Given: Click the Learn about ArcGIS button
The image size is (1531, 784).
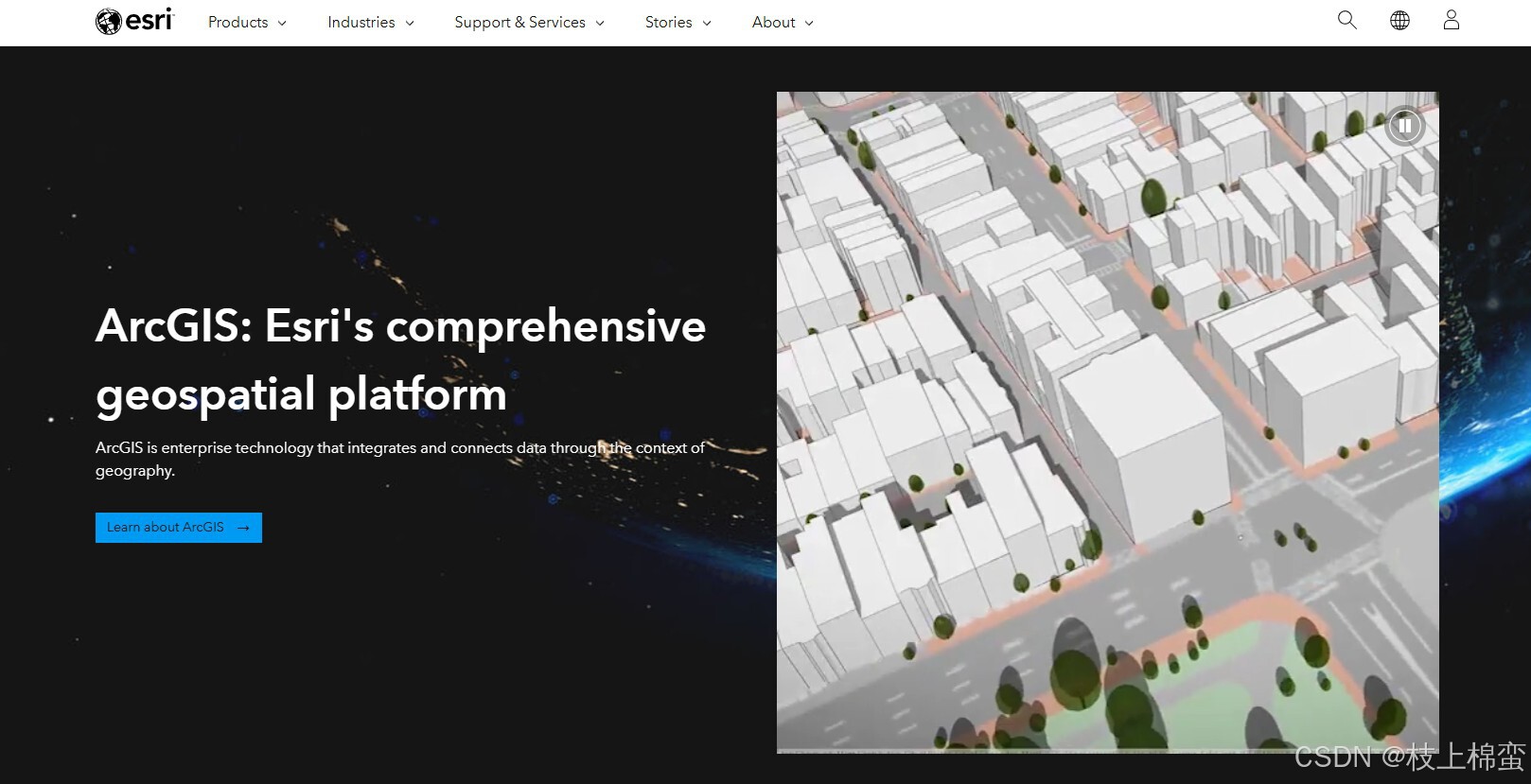Looking at the screenshot, I should pyautogui.click(x=179, y=528).
